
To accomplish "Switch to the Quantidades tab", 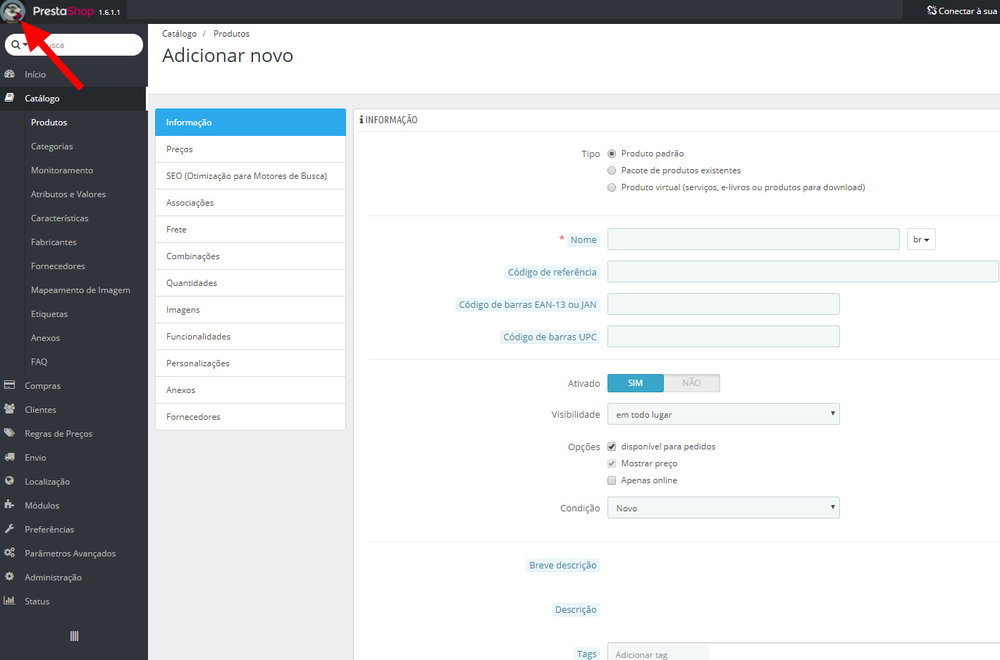I will pos(250,283).
